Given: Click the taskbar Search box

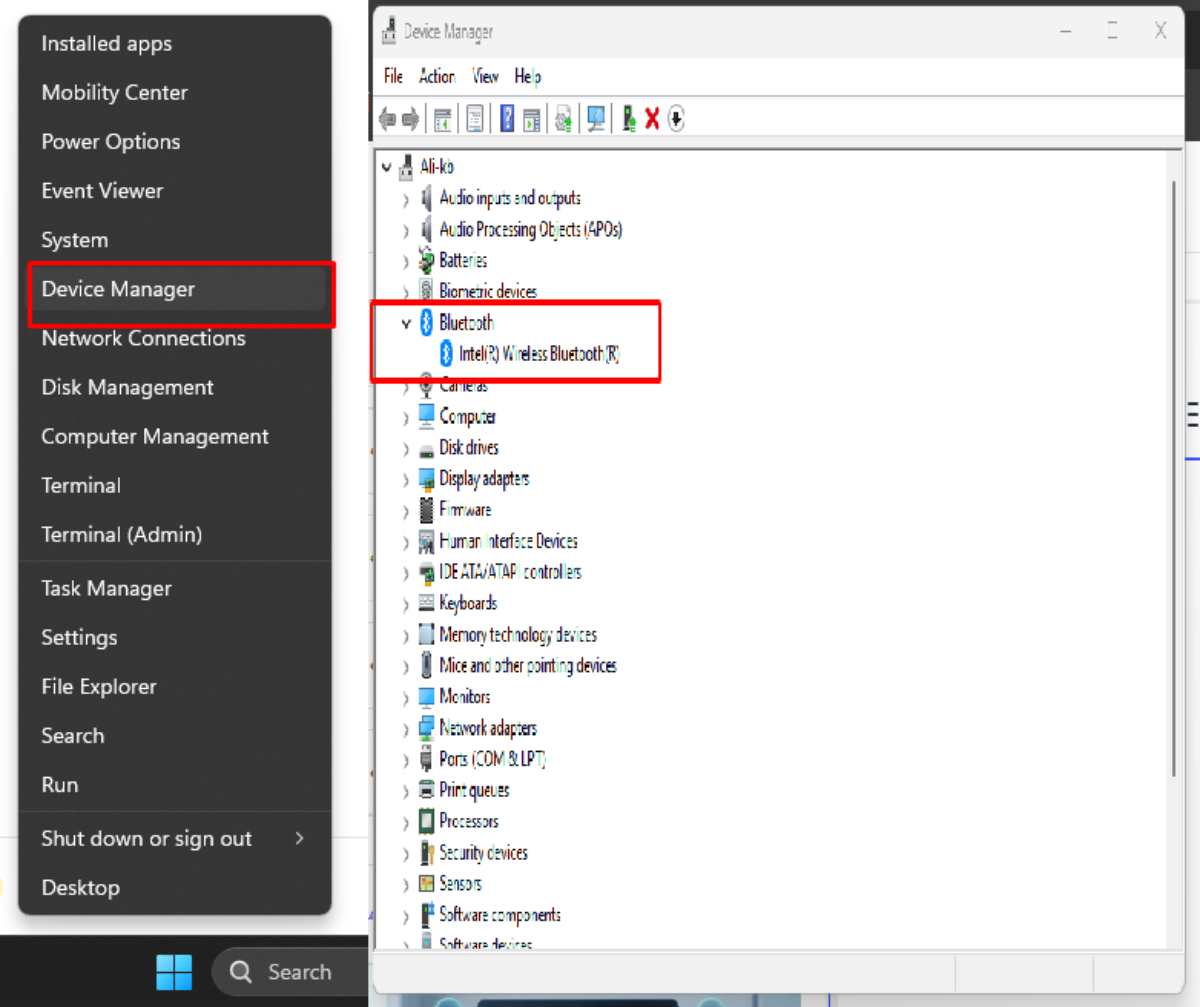Looking at the screenshot, I should (290, 971).
